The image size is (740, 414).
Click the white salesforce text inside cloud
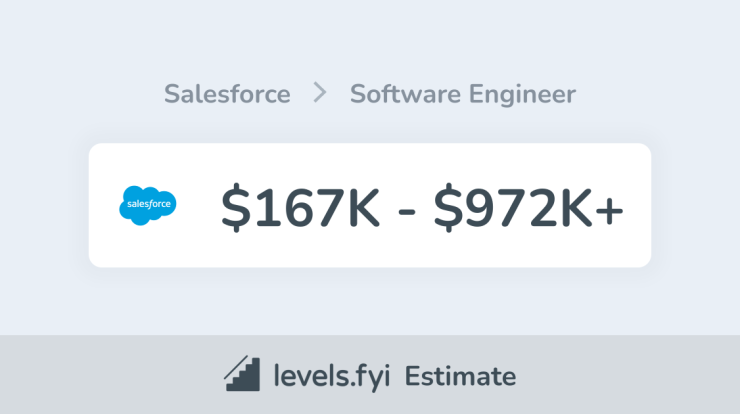tap(149, 204)
